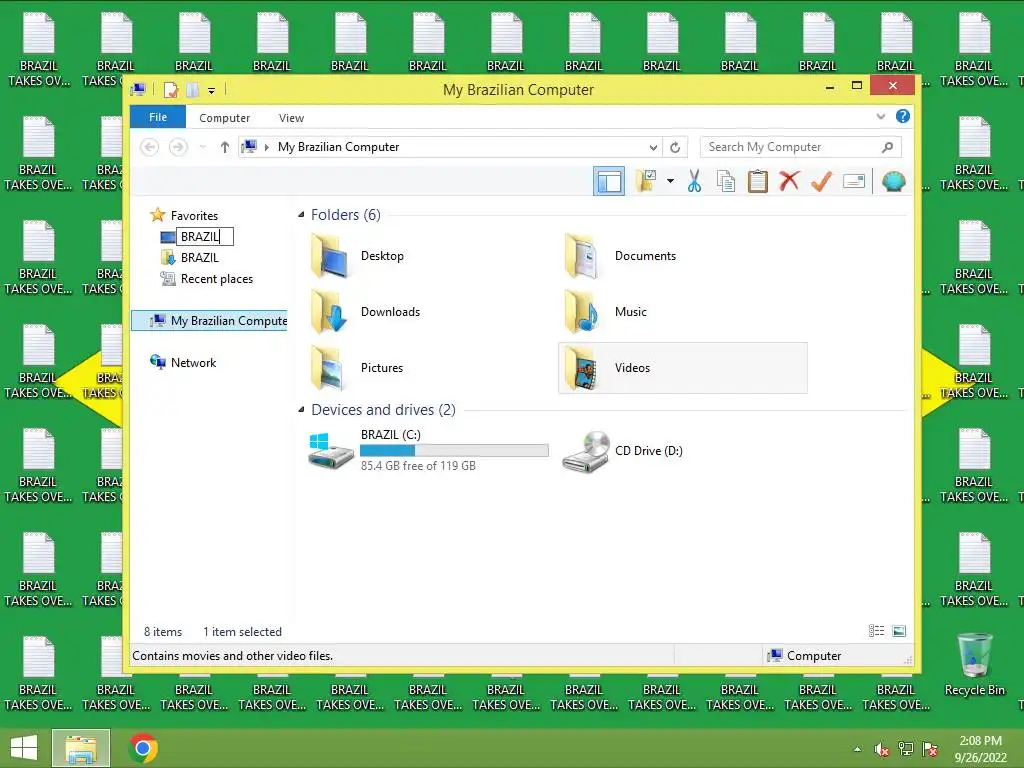Switch to details view in status bar
The image size is (1024, 768).
876,631
